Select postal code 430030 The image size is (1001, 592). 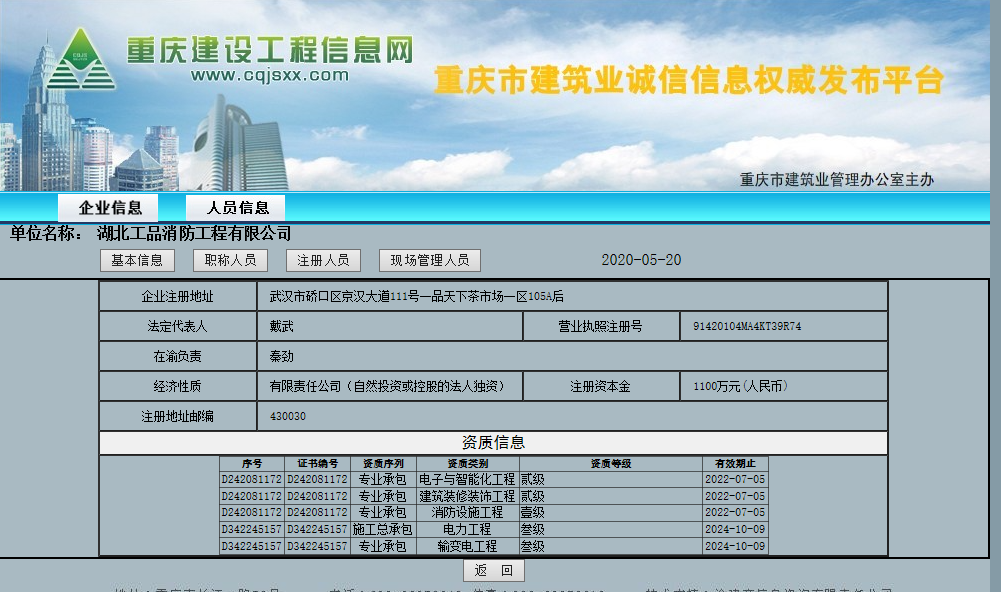[288, 416]
